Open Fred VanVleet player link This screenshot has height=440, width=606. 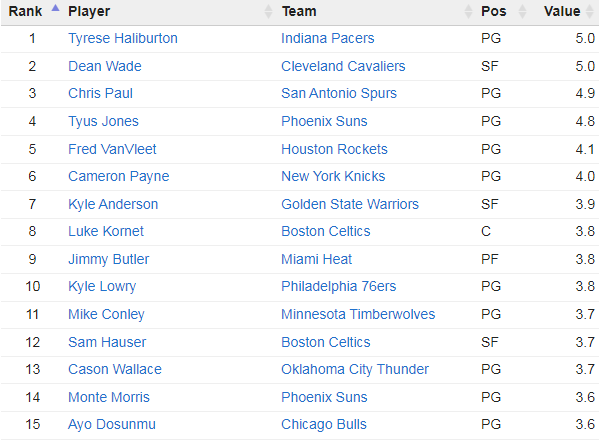(112, 149)
